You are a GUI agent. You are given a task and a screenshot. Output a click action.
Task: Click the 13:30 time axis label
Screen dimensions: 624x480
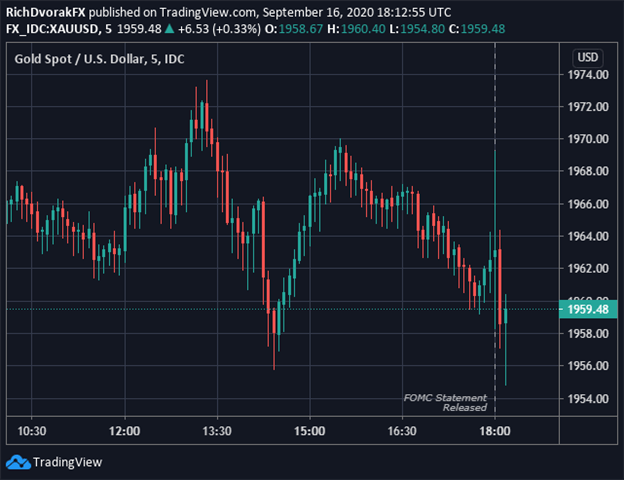[217, 431]
